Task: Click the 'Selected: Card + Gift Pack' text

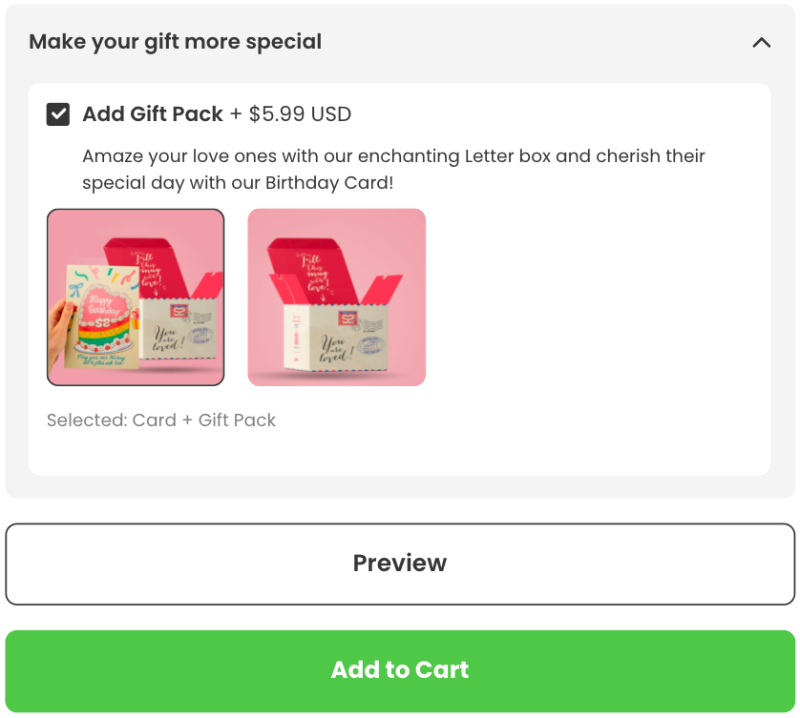Action: [x=161, y=420]
